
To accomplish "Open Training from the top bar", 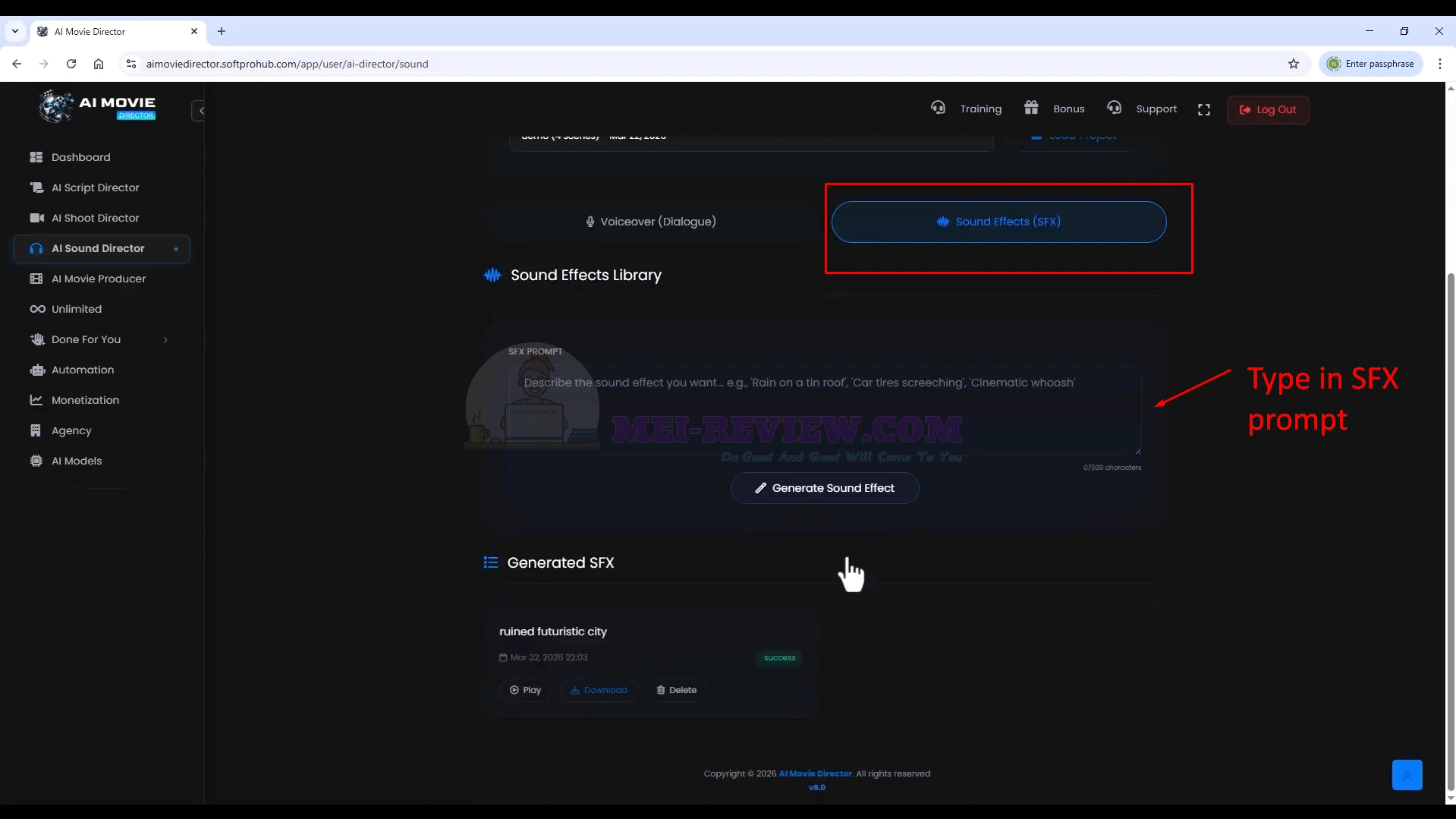I will (966, 109).
